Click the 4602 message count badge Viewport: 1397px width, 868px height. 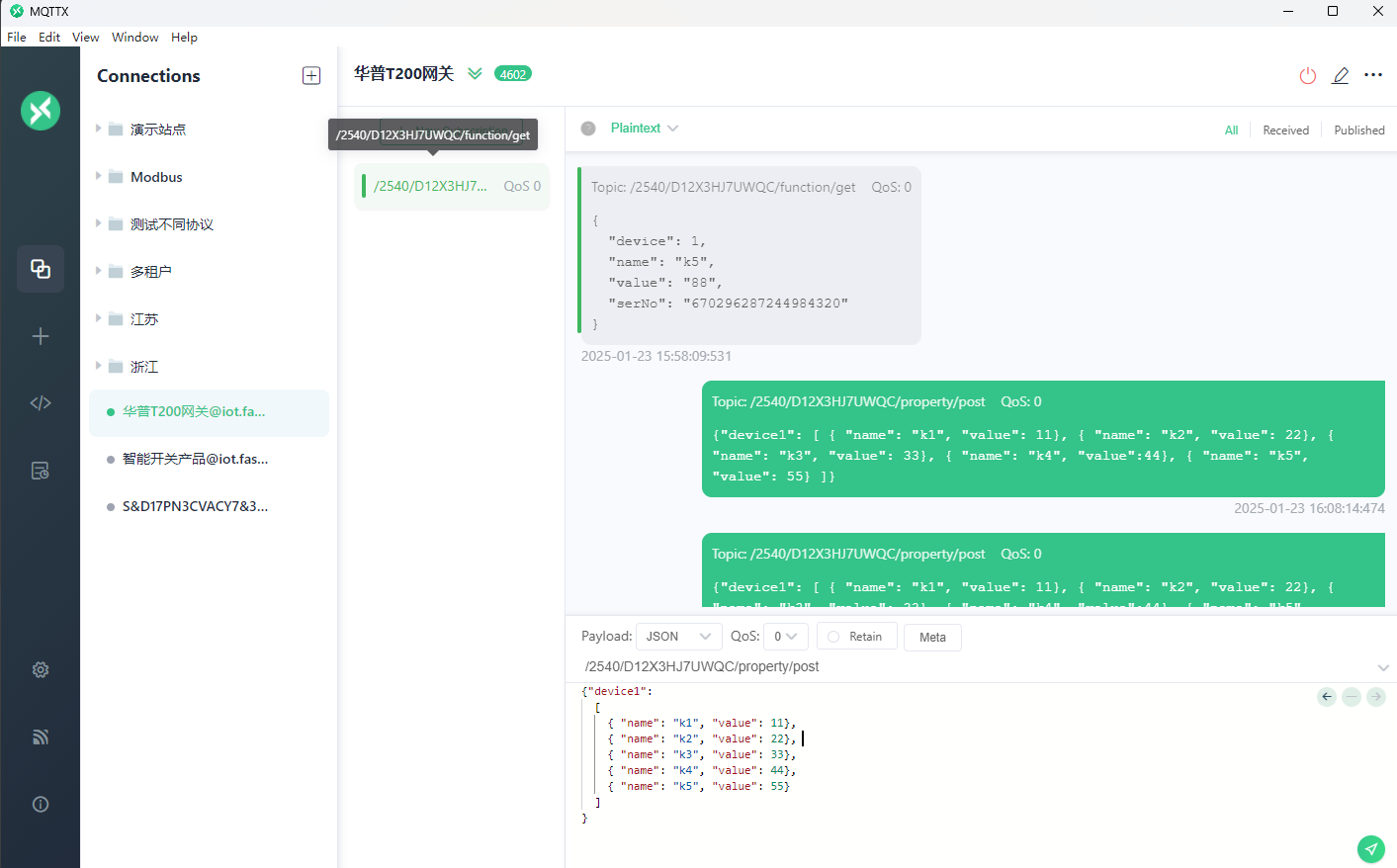513,74
